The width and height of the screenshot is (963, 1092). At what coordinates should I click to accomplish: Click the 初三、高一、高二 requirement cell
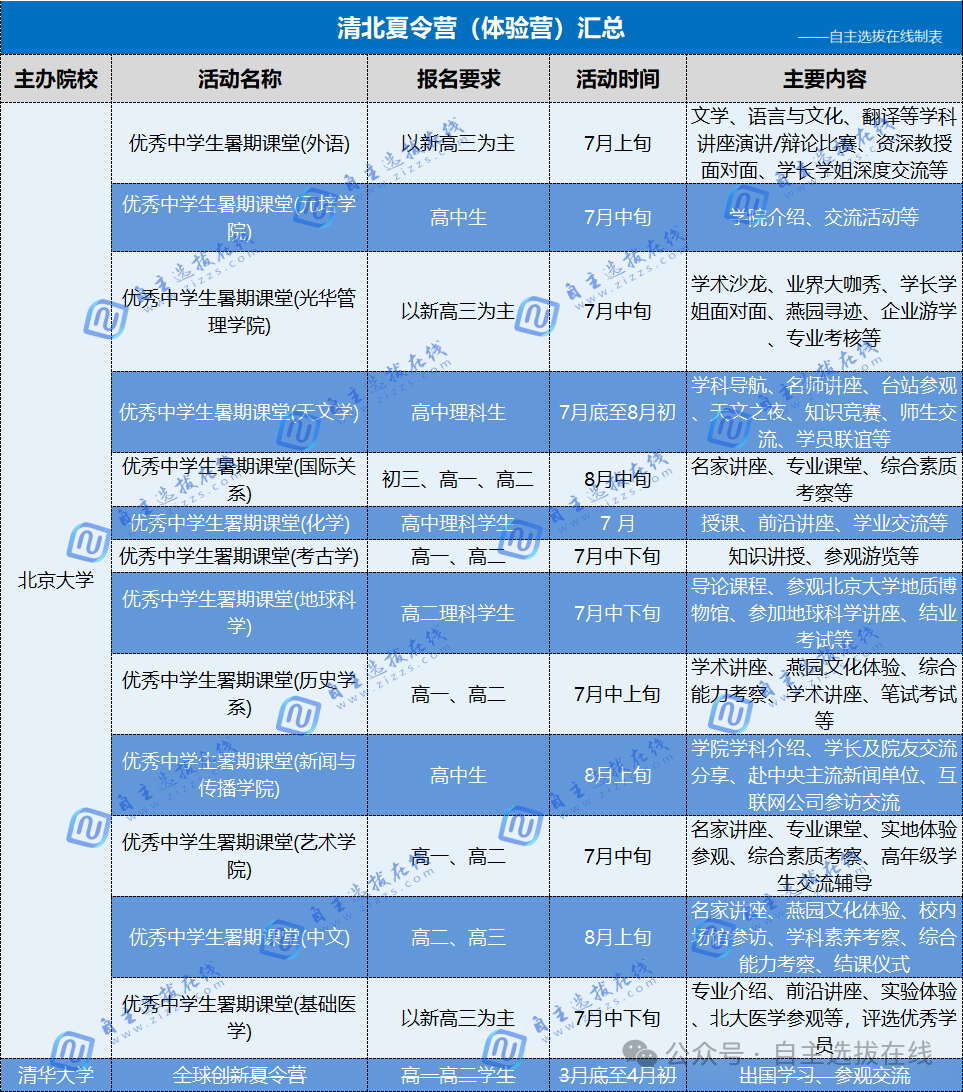pyautogui.click(x=458, y=479)
